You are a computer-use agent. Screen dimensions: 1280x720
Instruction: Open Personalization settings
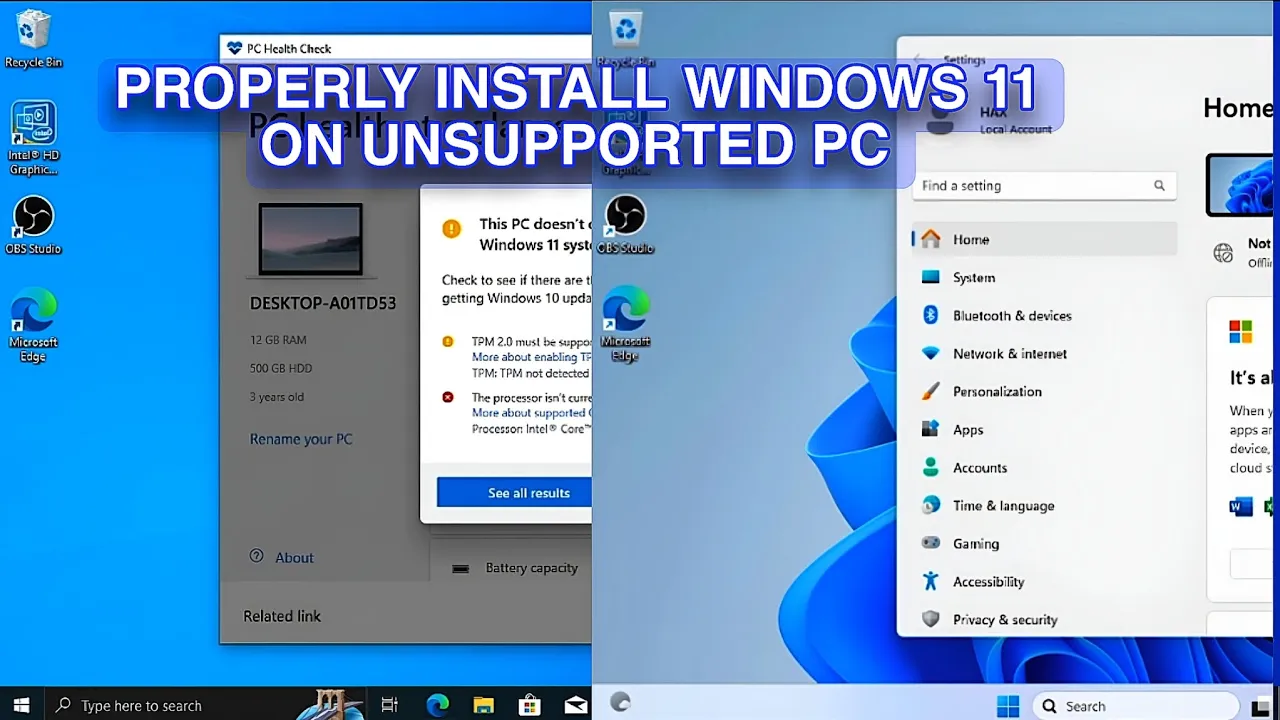click(x=1044, y=391)
